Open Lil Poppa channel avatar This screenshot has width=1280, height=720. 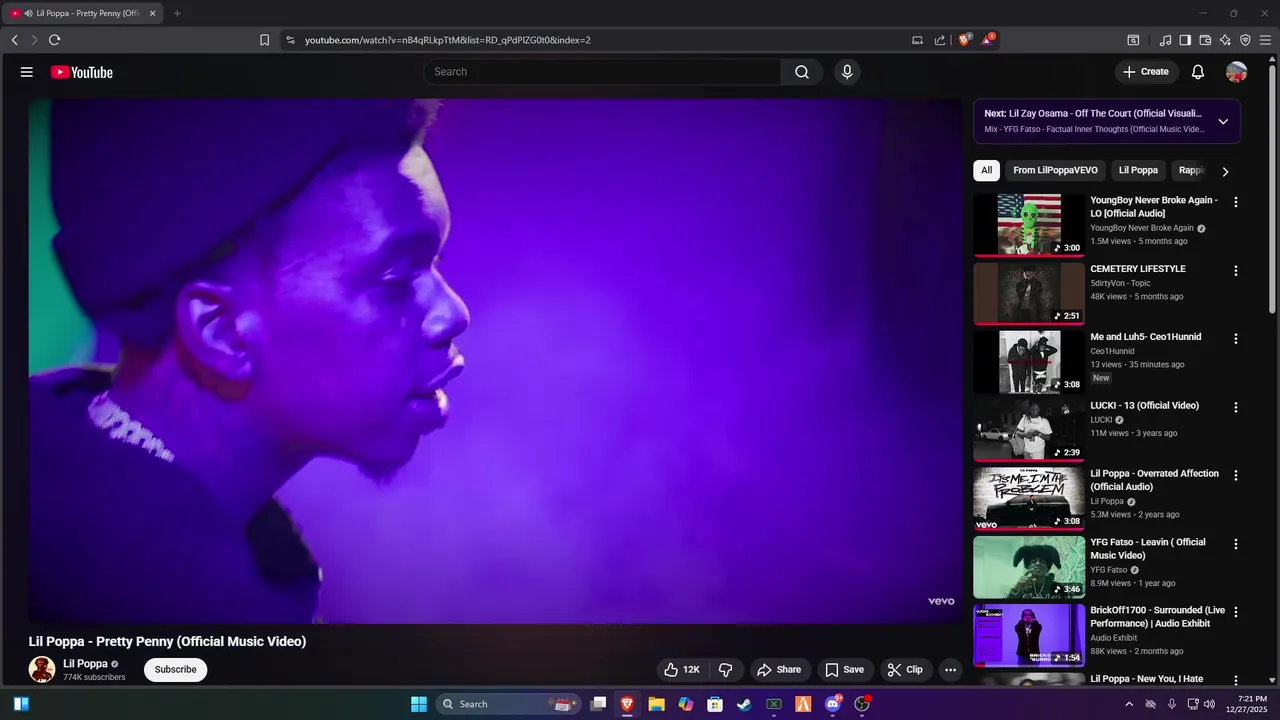coord(42,670)
